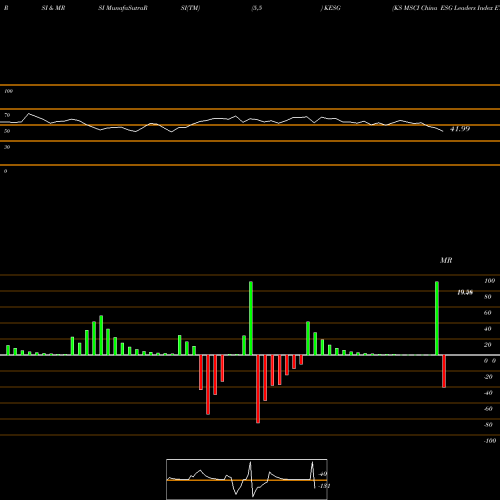Click the RSI axis label 70
This screenshot has height=500, width=500.
(x=7, y=115)
